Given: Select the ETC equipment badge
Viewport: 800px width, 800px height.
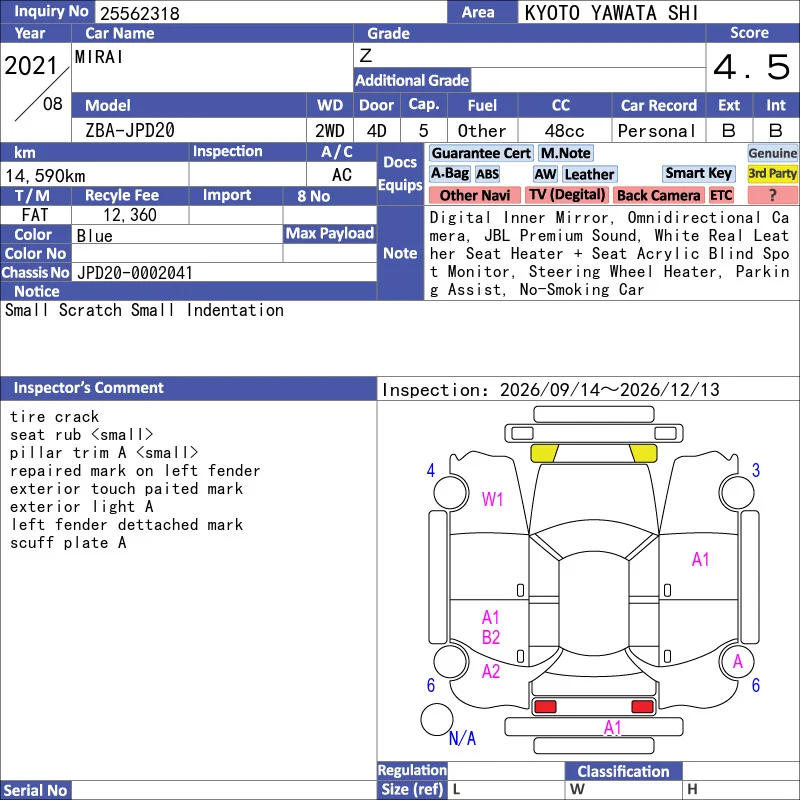Looking at the screenshot, I should [721, 195].
